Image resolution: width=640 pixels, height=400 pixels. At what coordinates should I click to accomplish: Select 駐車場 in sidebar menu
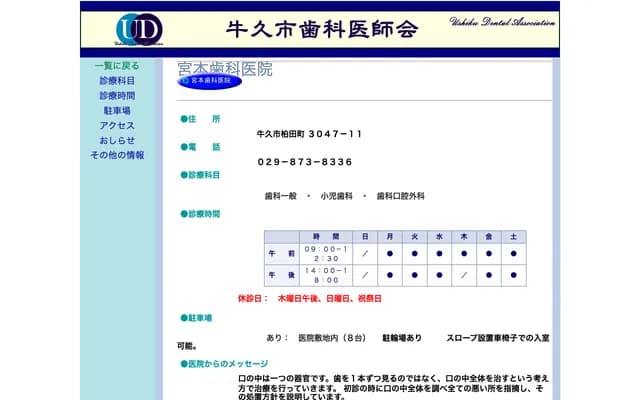click(x=117, y=111)
